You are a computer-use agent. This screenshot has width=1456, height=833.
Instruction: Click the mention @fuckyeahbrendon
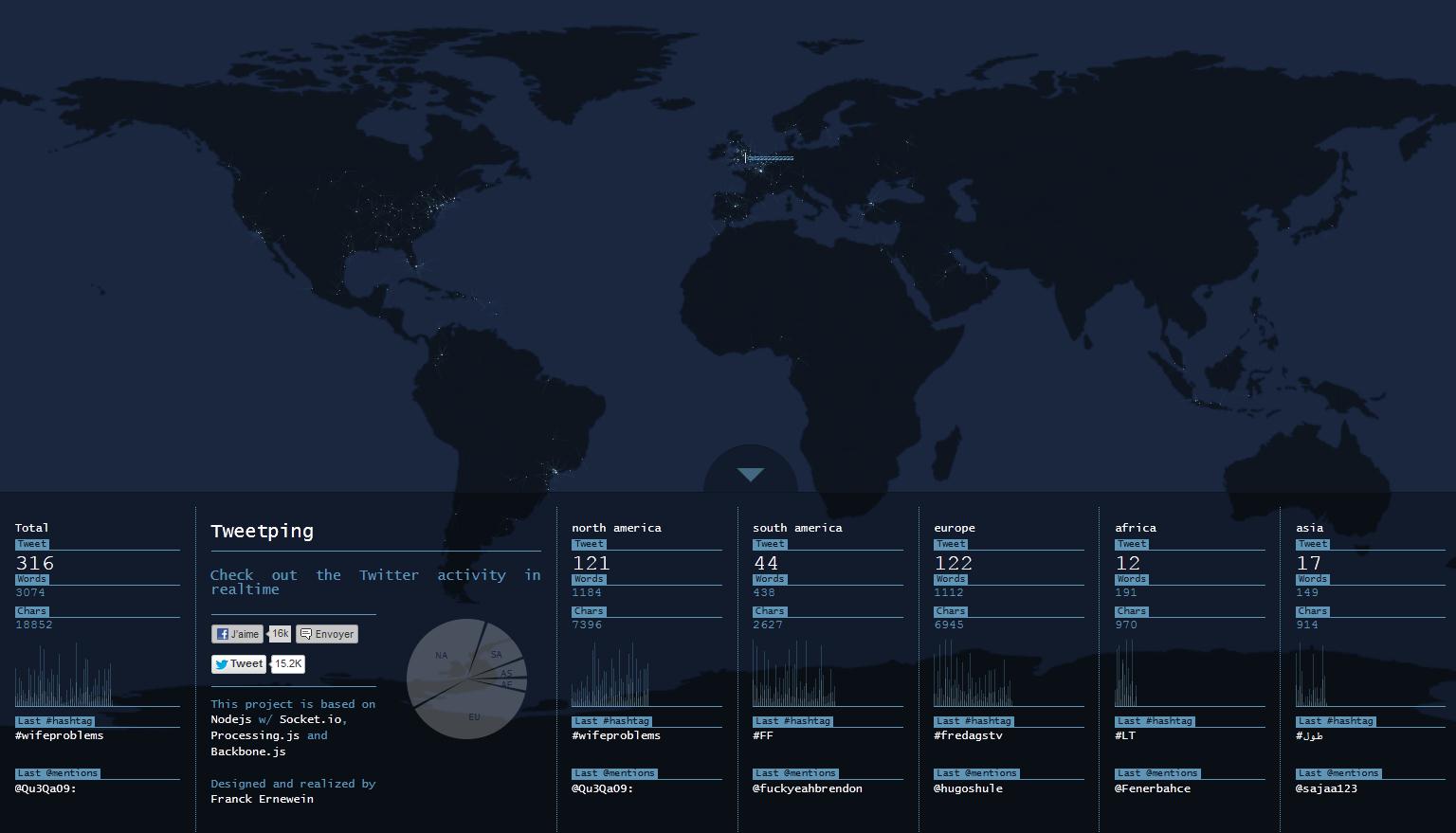(x=808, y=788)
